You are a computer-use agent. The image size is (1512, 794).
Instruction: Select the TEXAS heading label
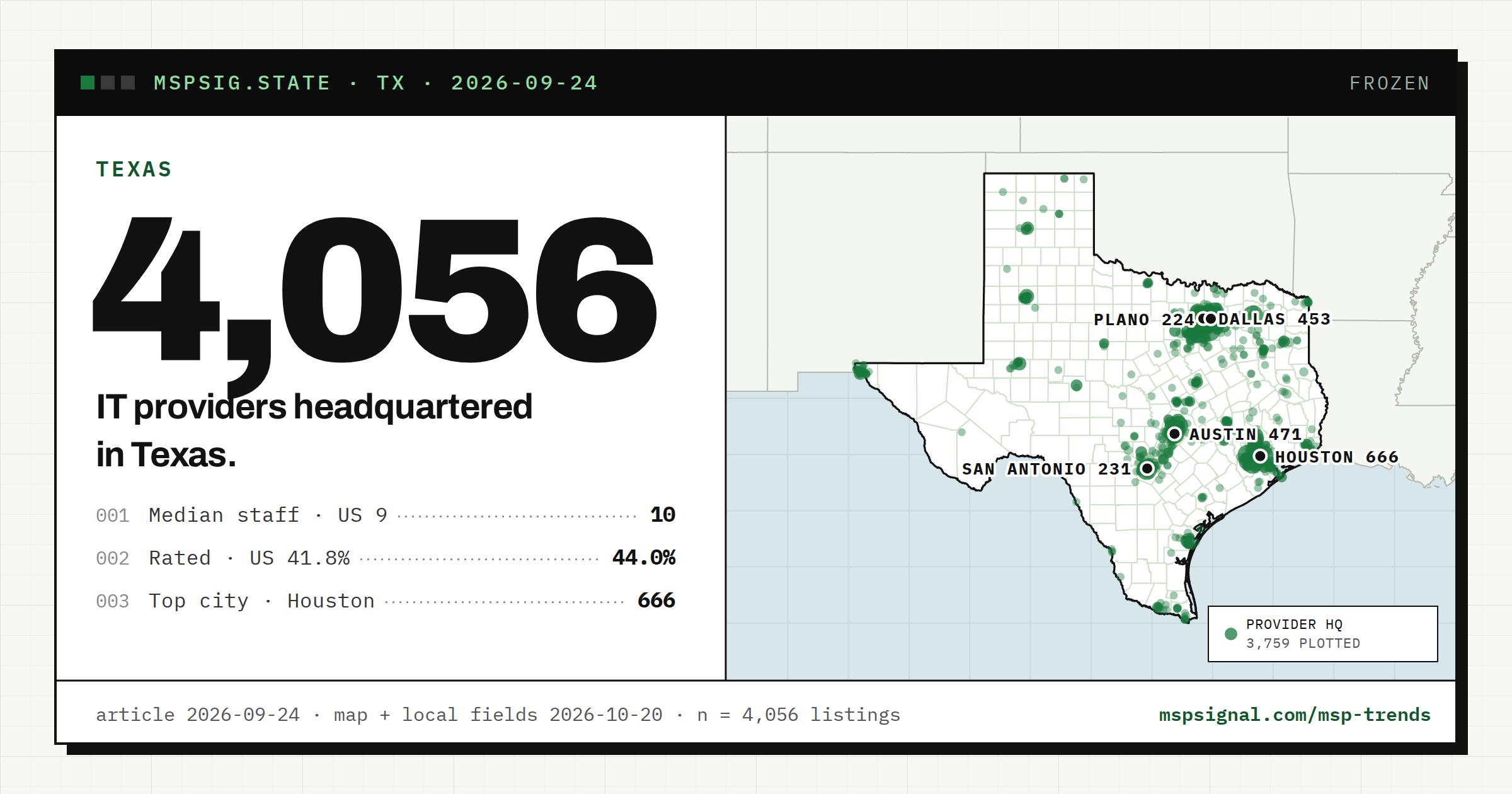[x=134, y=169]
